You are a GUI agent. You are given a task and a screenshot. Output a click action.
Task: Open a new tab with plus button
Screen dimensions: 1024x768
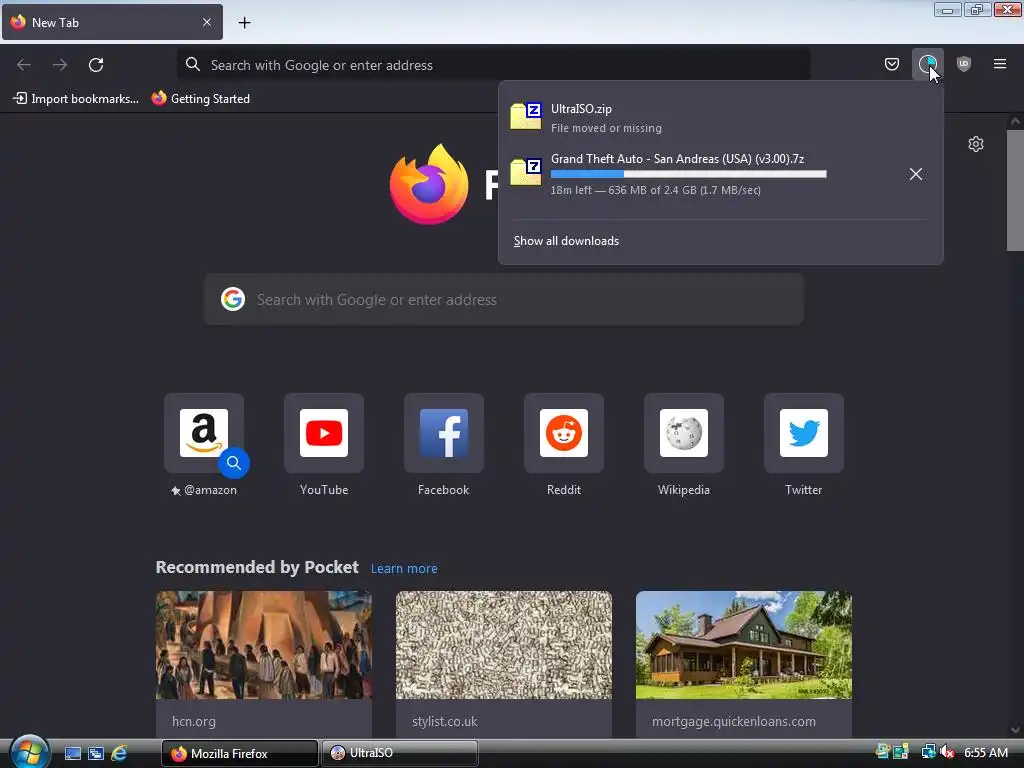click(x=244, y=23)
